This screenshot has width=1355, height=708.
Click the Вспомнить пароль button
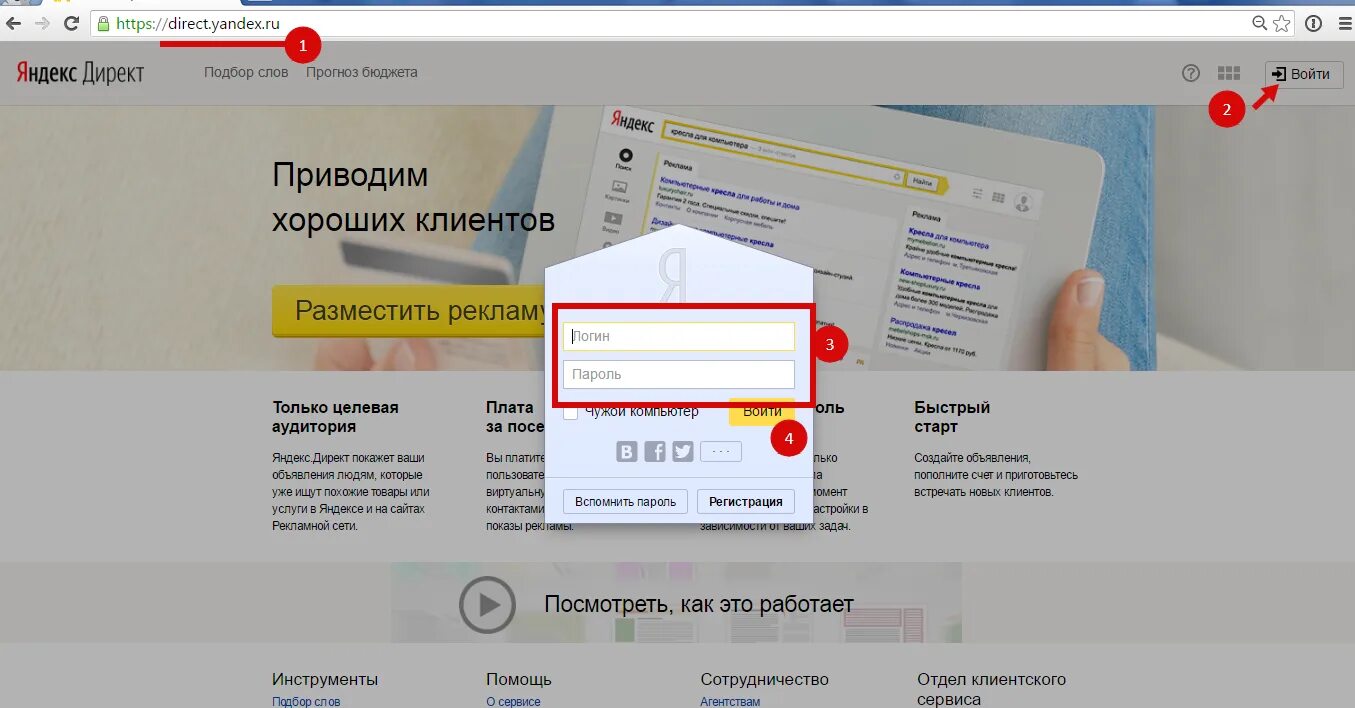[626, 501]
